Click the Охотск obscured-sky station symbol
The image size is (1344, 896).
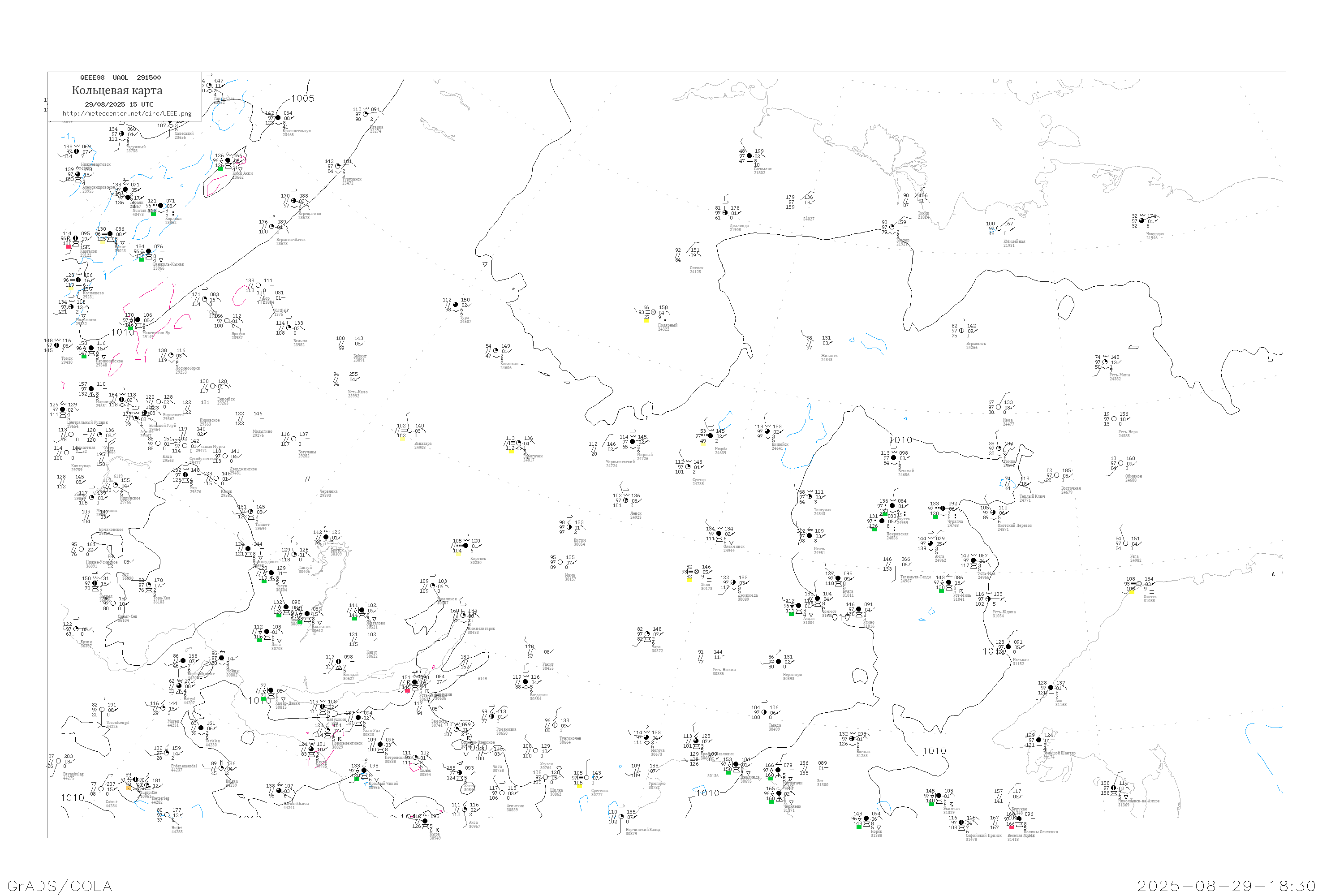1139,584
